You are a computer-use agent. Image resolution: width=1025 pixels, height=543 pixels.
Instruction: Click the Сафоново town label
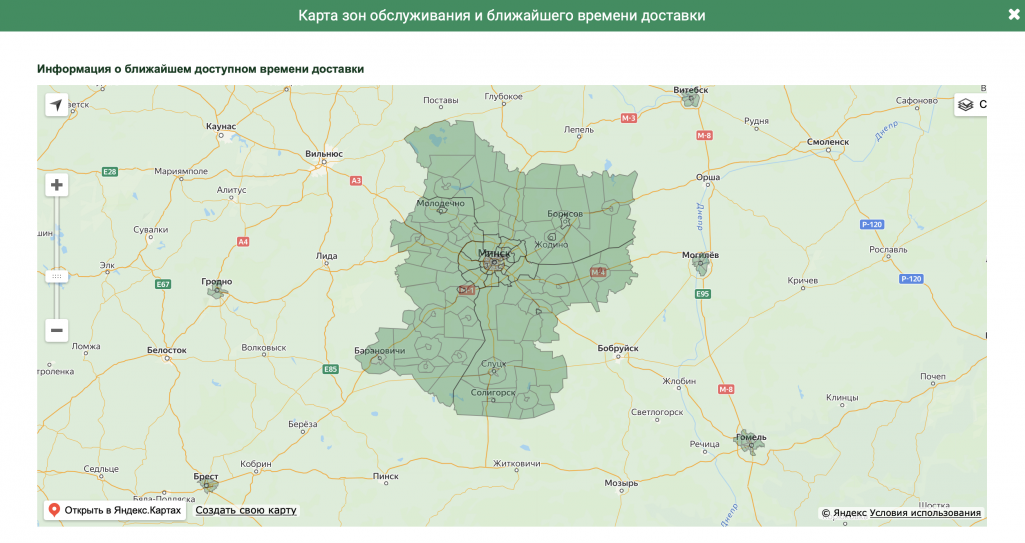click(x=916, y=101)
